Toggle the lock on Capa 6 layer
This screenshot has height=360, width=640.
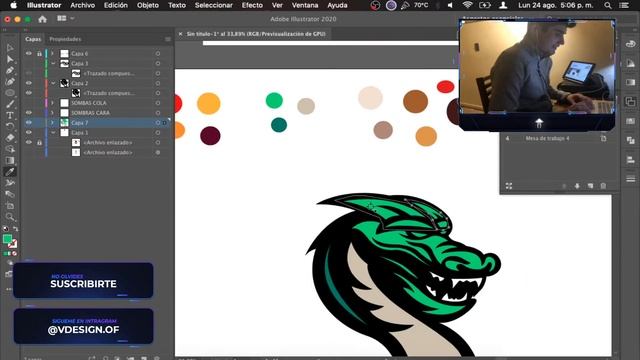click(39, 53)
